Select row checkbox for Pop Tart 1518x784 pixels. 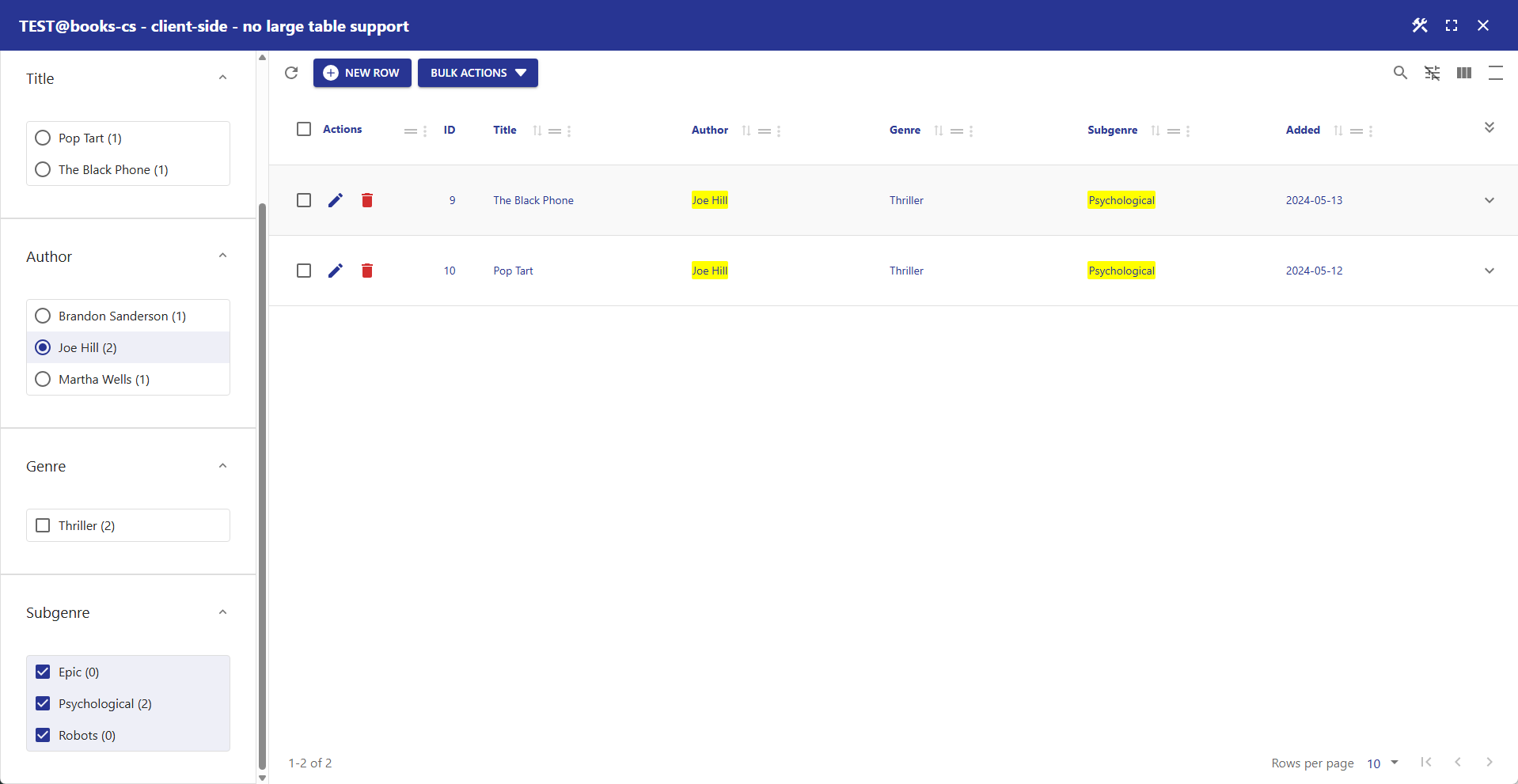[x=304, y=271]
